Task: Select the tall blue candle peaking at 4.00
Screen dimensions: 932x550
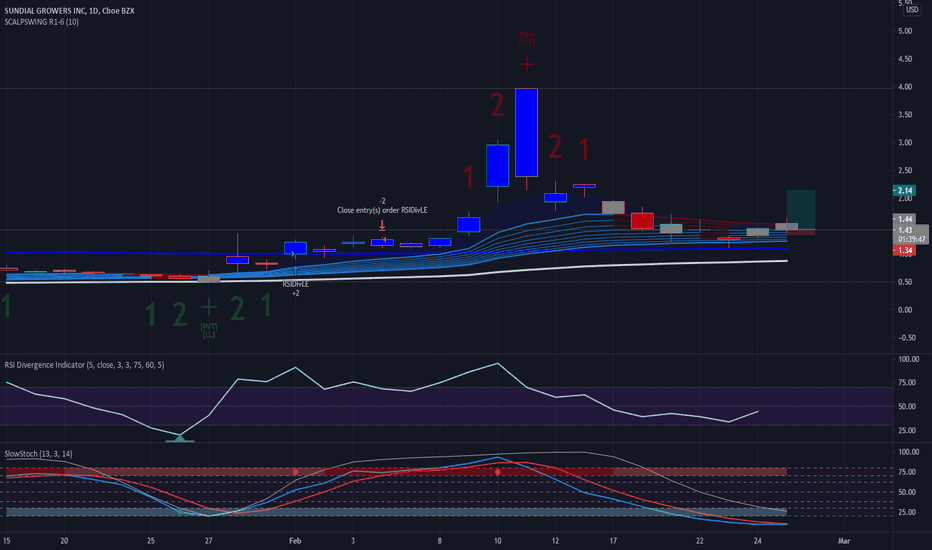Action: tap(527, 132)
